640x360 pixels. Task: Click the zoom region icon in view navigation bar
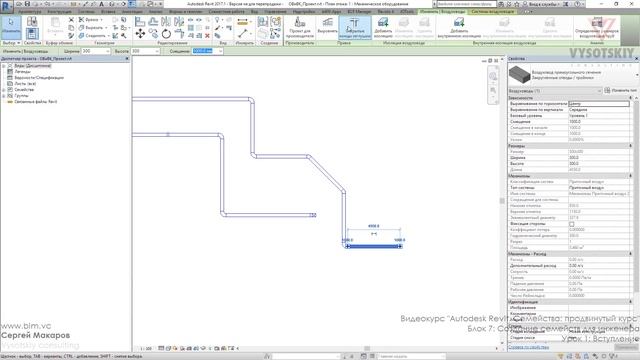pos(493,90)
